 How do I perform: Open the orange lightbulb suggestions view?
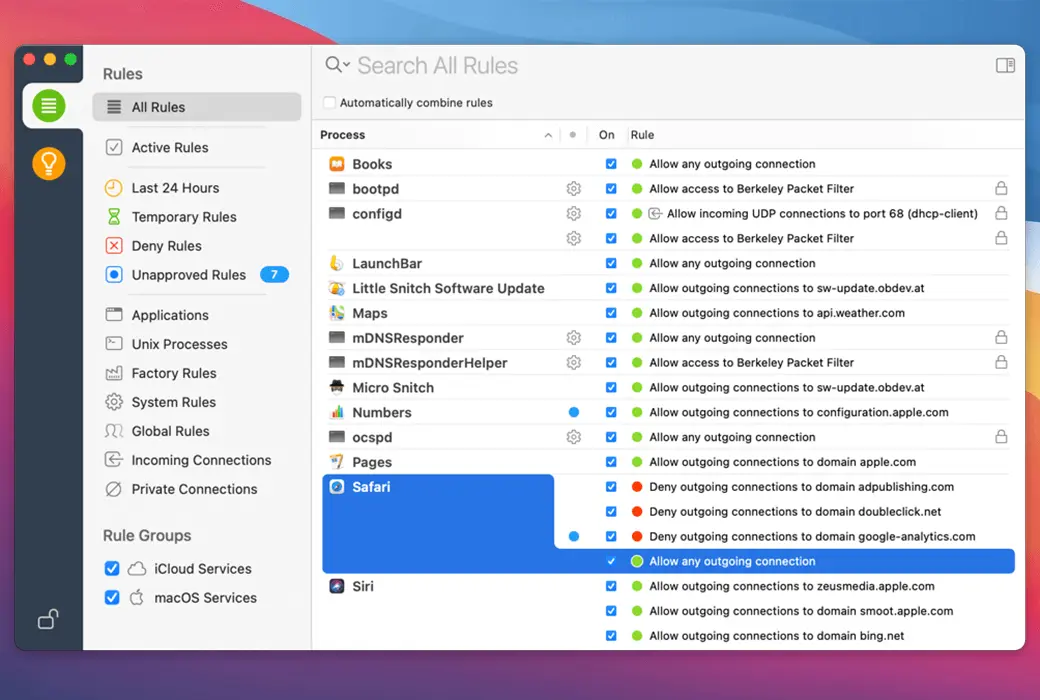point(48,163)
